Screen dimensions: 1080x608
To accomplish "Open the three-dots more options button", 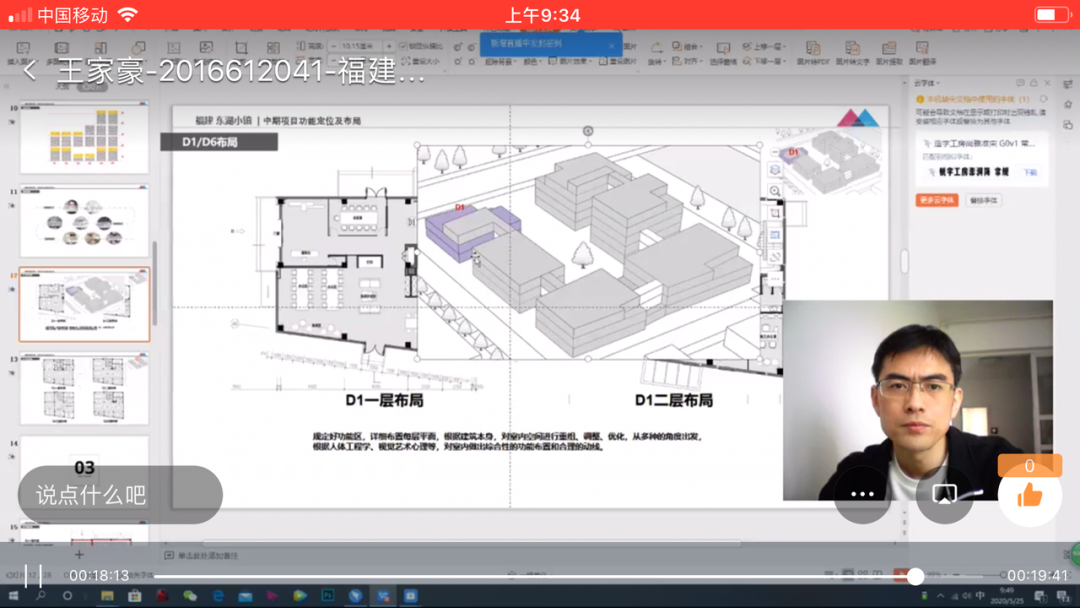I will pos(862,494).
